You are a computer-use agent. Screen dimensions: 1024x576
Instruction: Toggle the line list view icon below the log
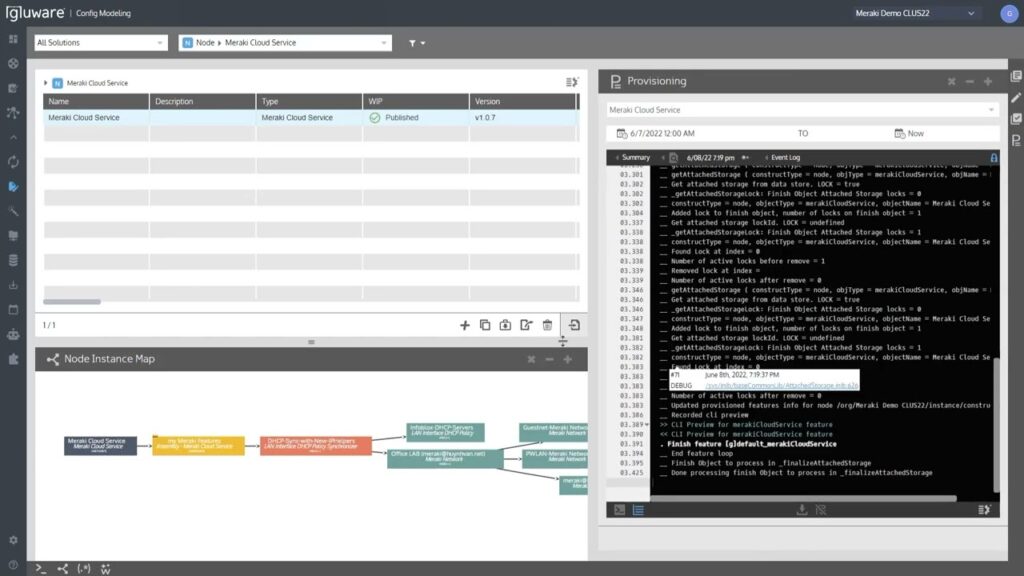click(636, 508)
